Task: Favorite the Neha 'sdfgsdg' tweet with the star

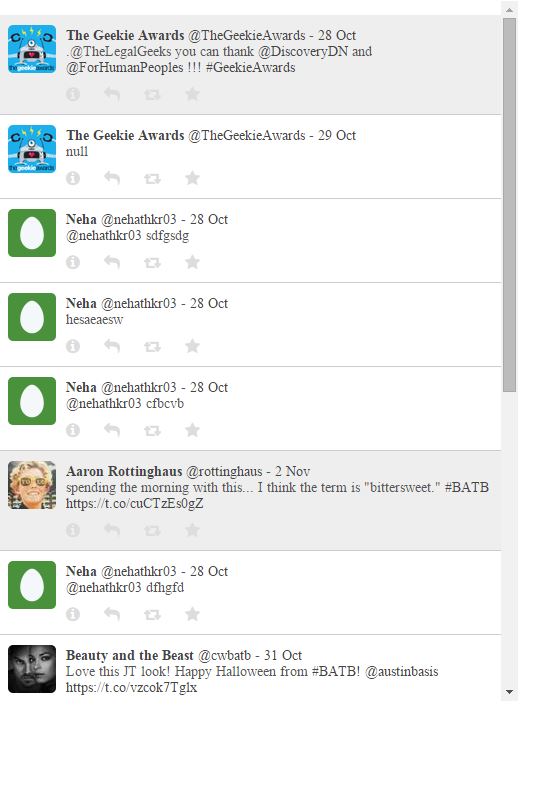Action: click(192, 262)
